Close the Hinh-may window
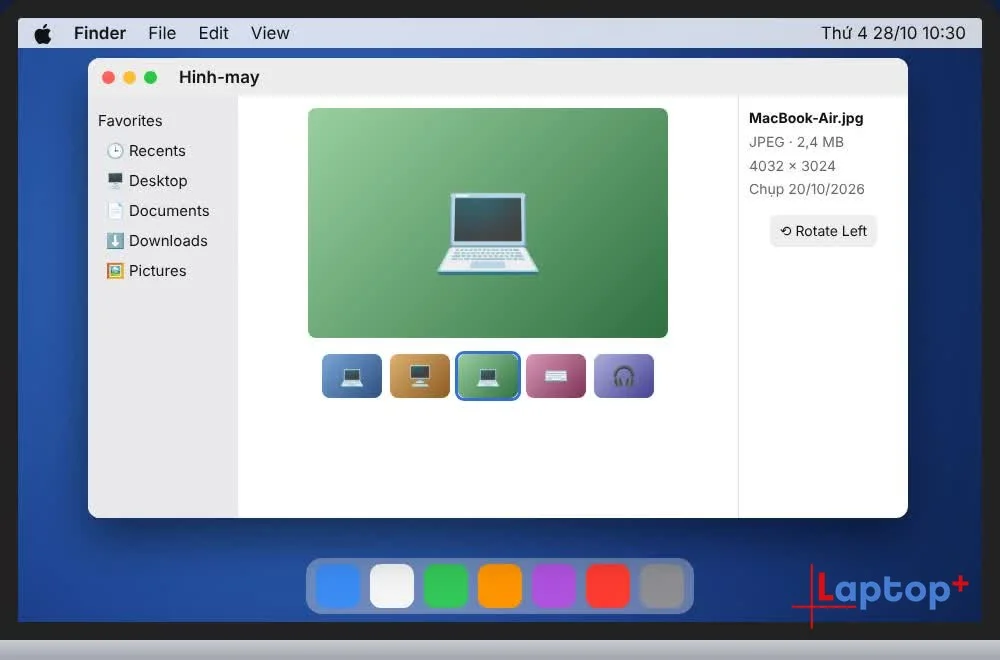 [108, 77]
